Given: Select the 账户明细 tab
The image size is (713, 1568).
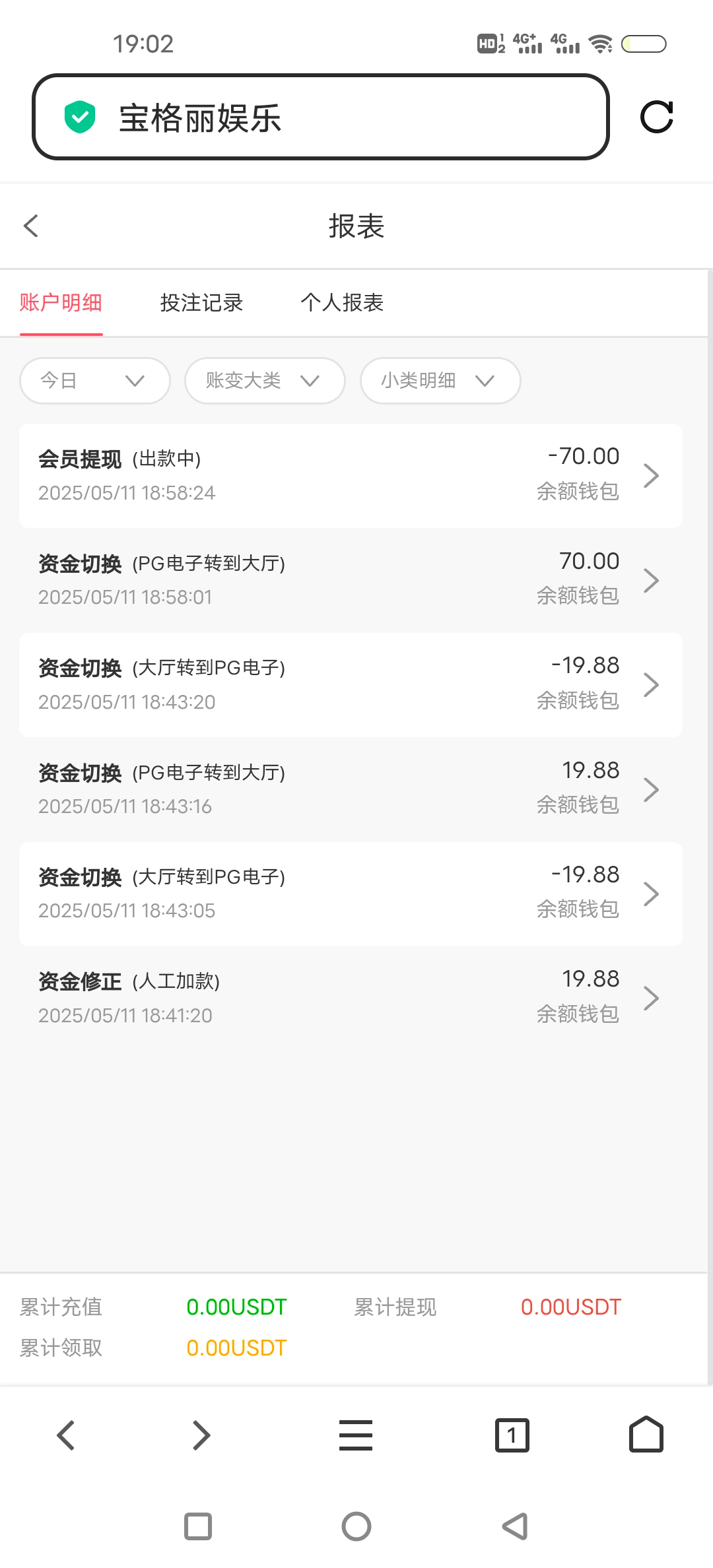Looking at the screenshot, I should click(x=61, y=303).
